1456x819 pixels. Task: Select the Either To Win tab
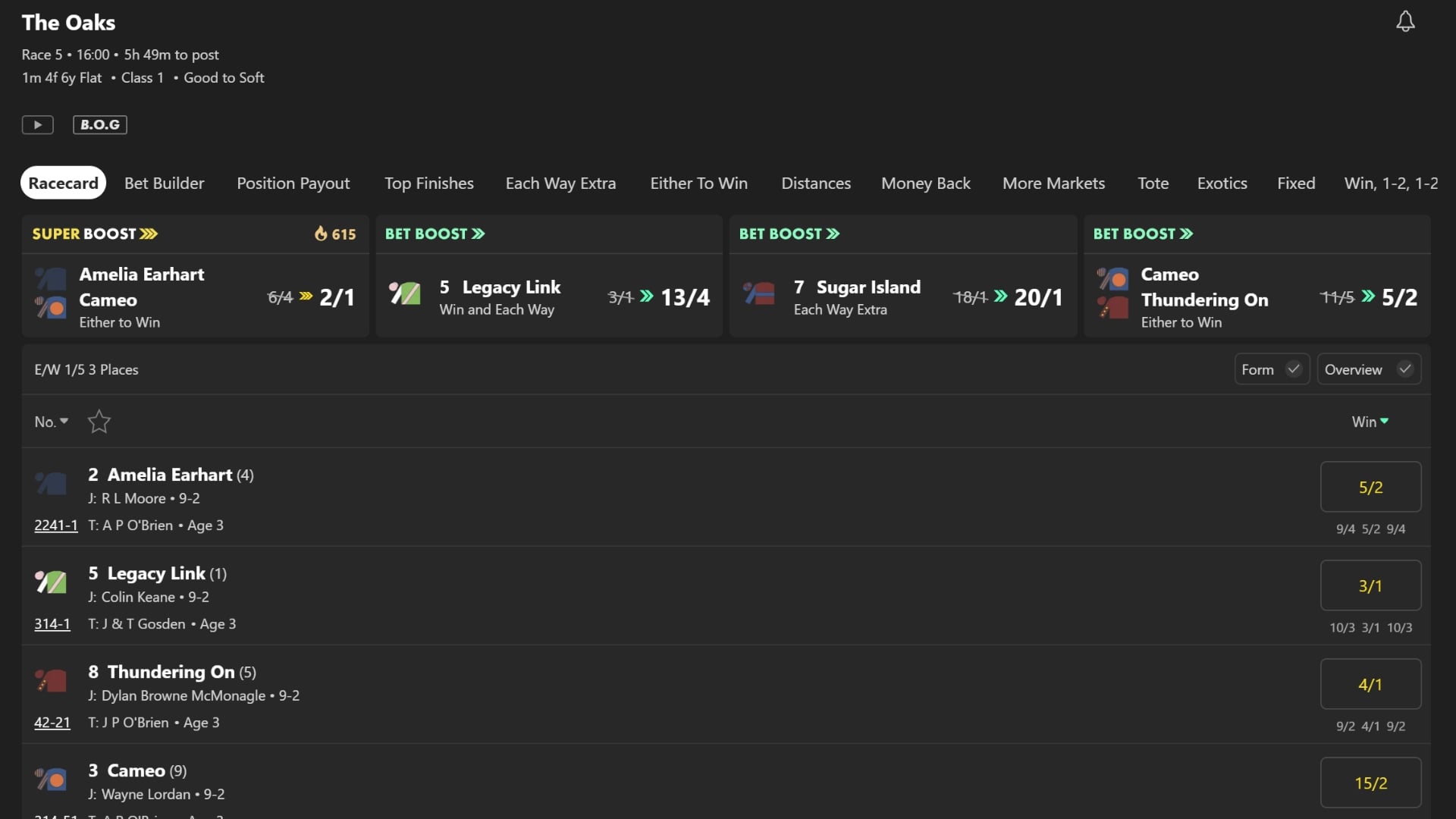coord(699,183)
